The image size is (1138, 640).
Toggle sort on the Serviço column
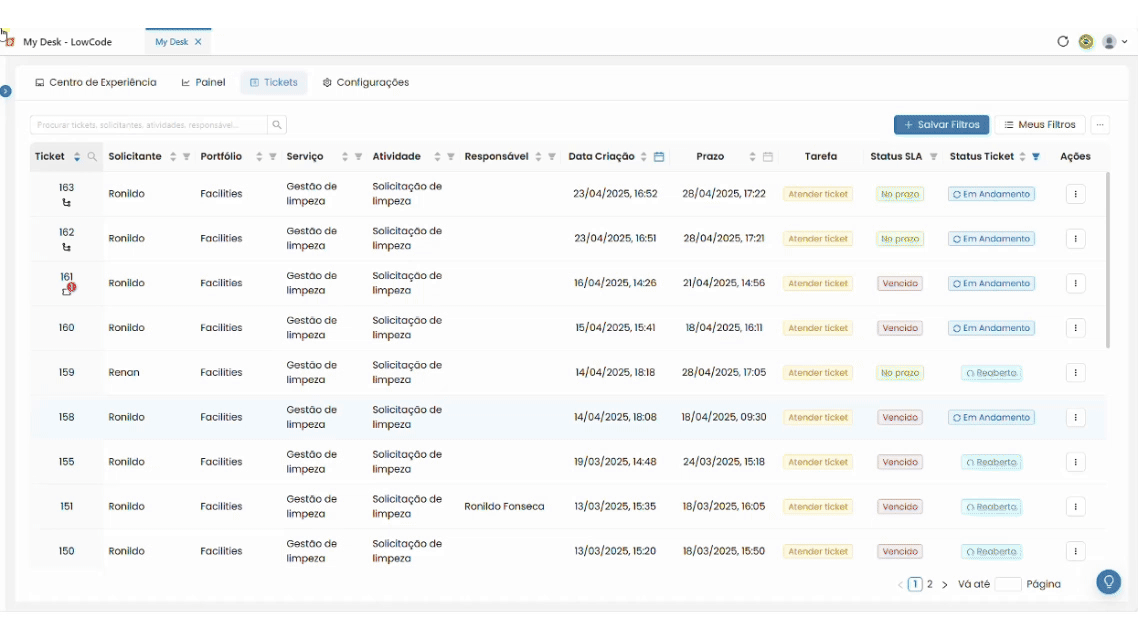[345, 157]
